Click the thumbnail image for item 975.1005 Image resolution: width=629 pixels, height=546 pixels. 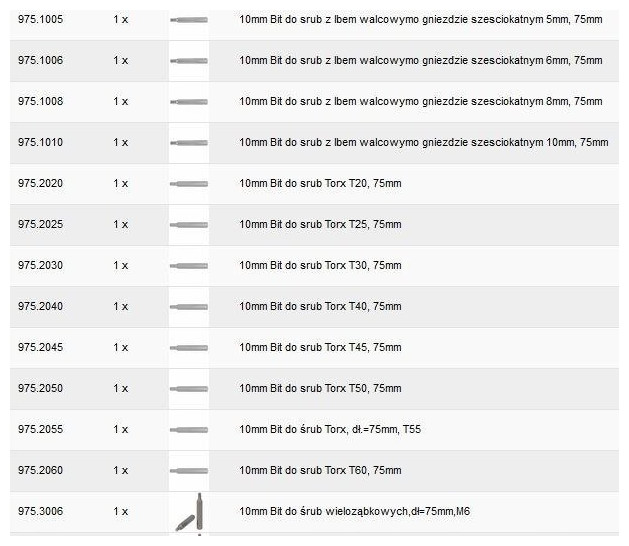(x=189, y=20)
